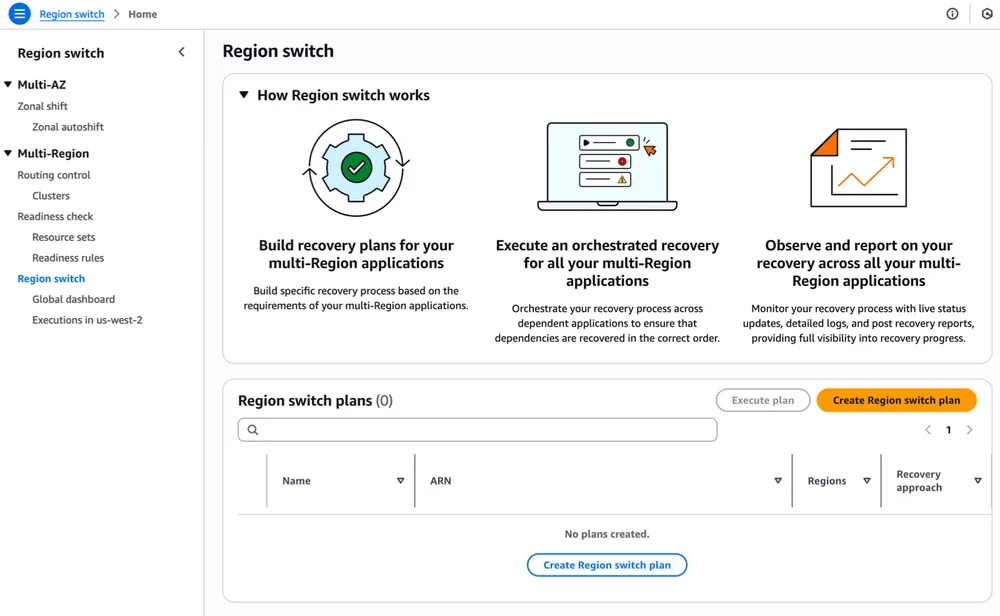Click the gear recovery plan illustration

pos(356,168)
